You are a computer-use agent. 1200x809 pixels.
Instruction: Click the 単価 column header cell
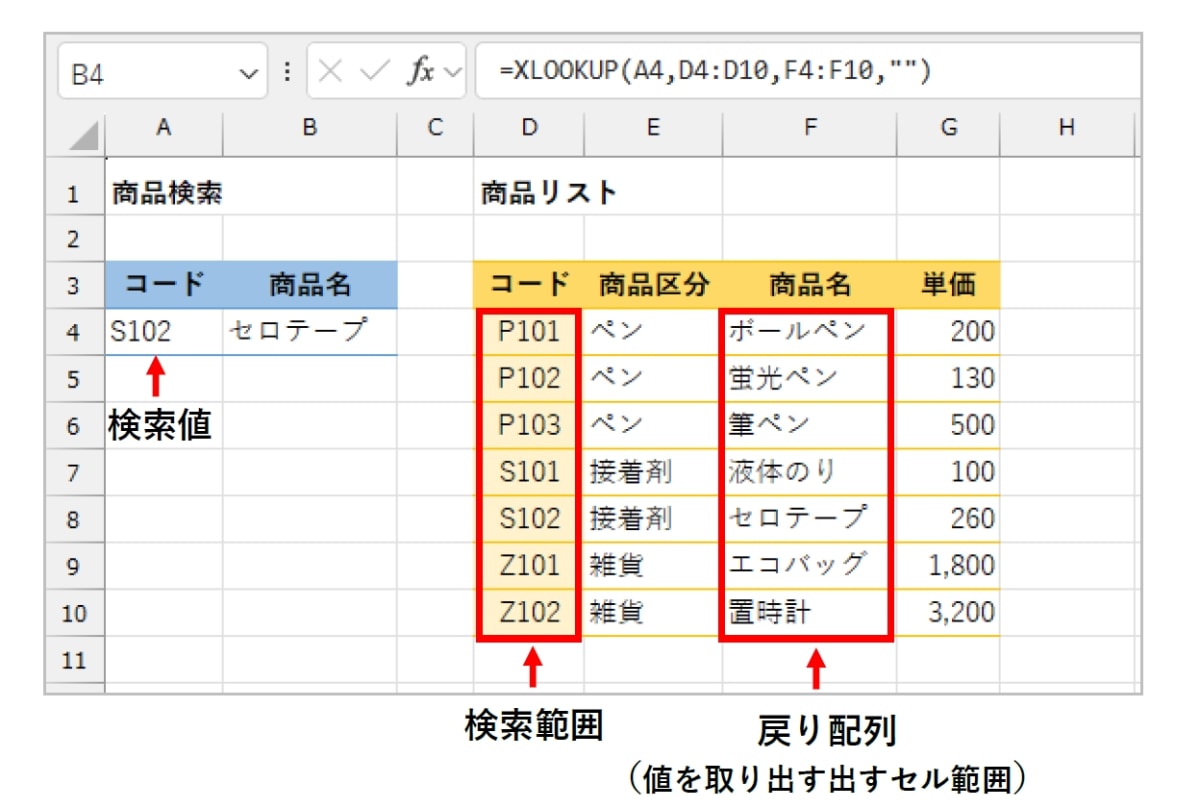pos(948,286)
